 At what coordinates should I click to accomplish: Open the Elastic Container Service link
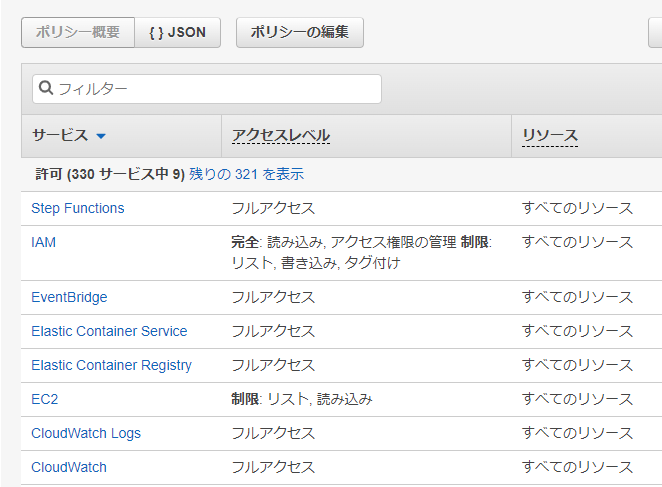[109, 331]
